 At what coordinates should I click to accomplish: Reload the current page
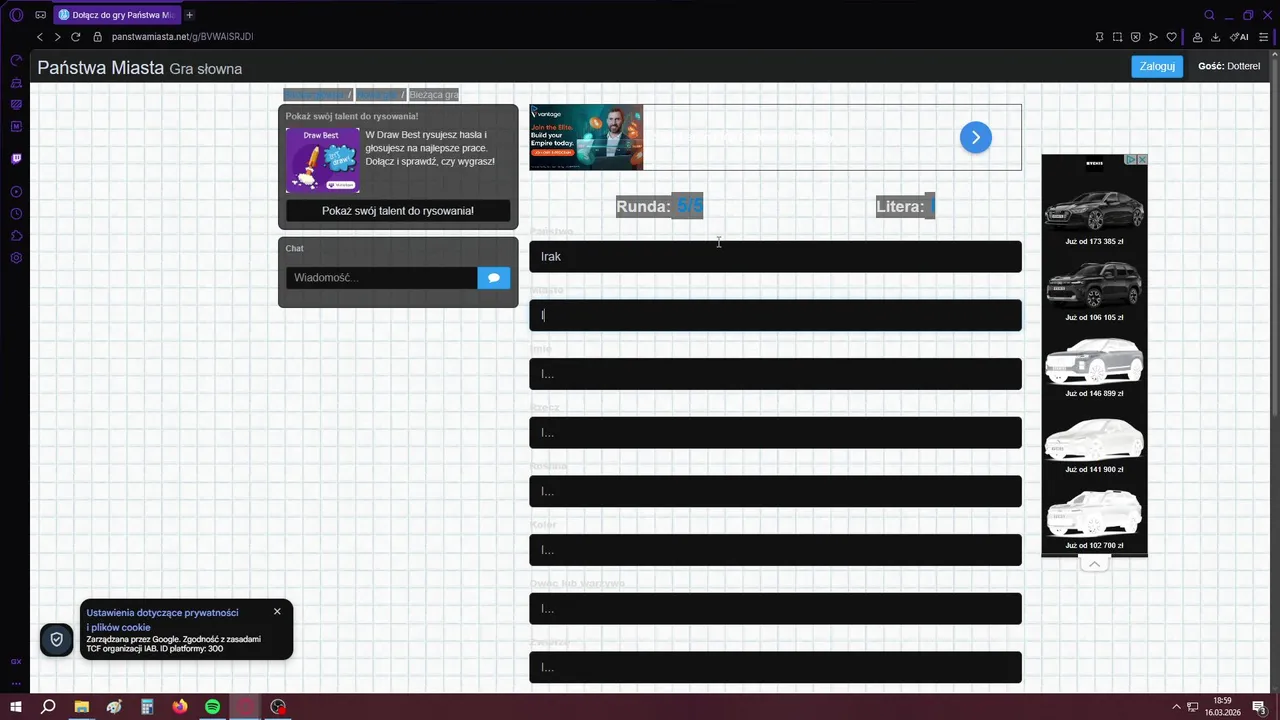pyautogui.click(x=75, y=37)
